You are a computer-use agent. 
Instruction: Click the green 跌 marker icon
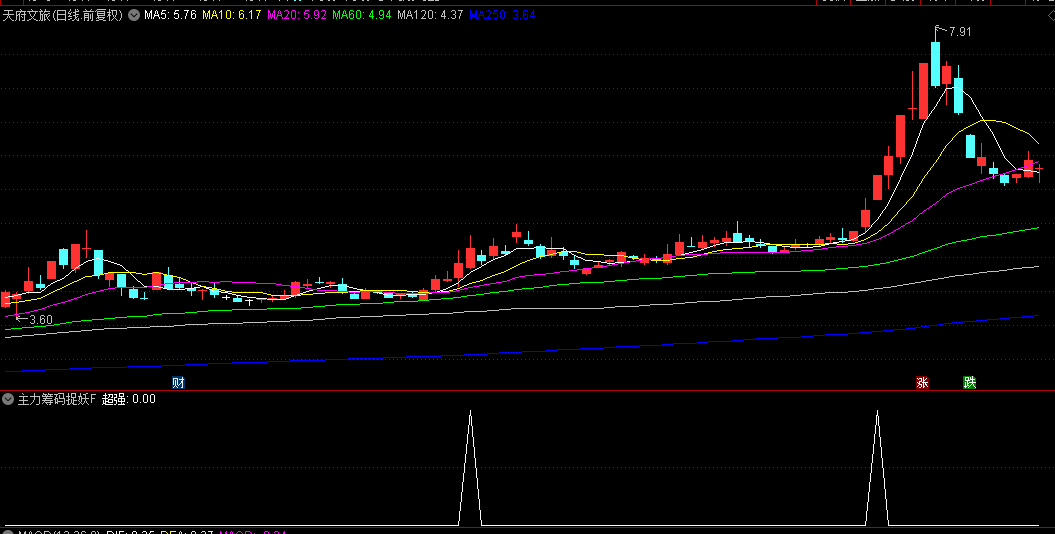970,383
